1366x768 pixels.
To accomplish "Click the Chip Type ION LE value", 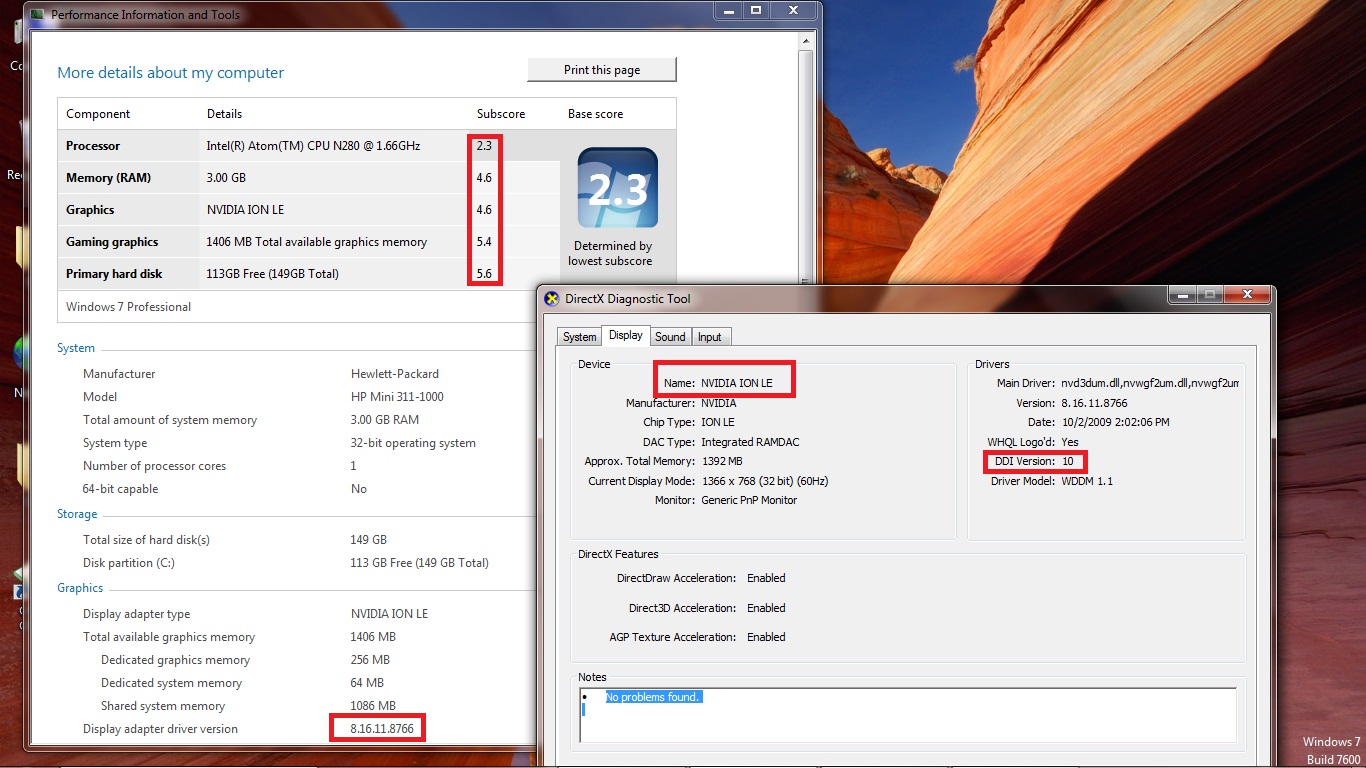I will coord(718,423).
